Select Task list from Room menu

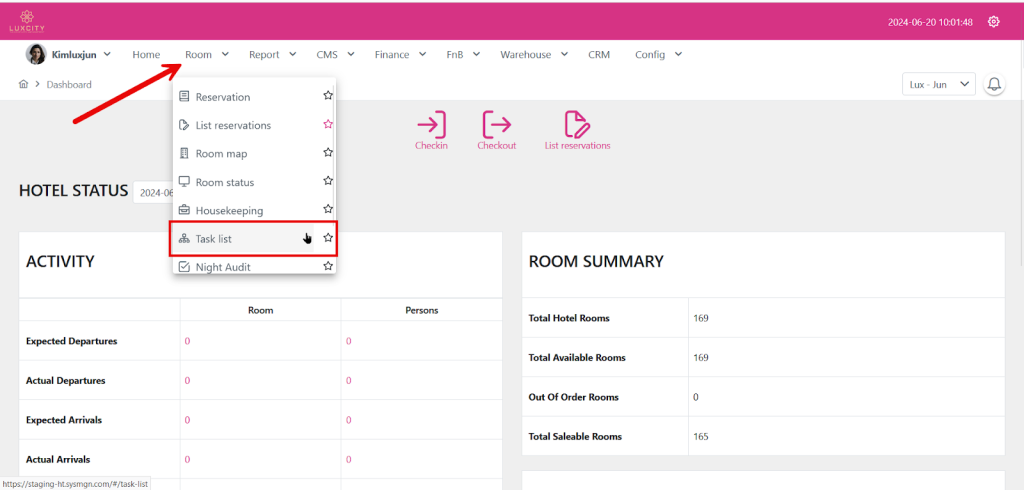click(x=214, y=239)
